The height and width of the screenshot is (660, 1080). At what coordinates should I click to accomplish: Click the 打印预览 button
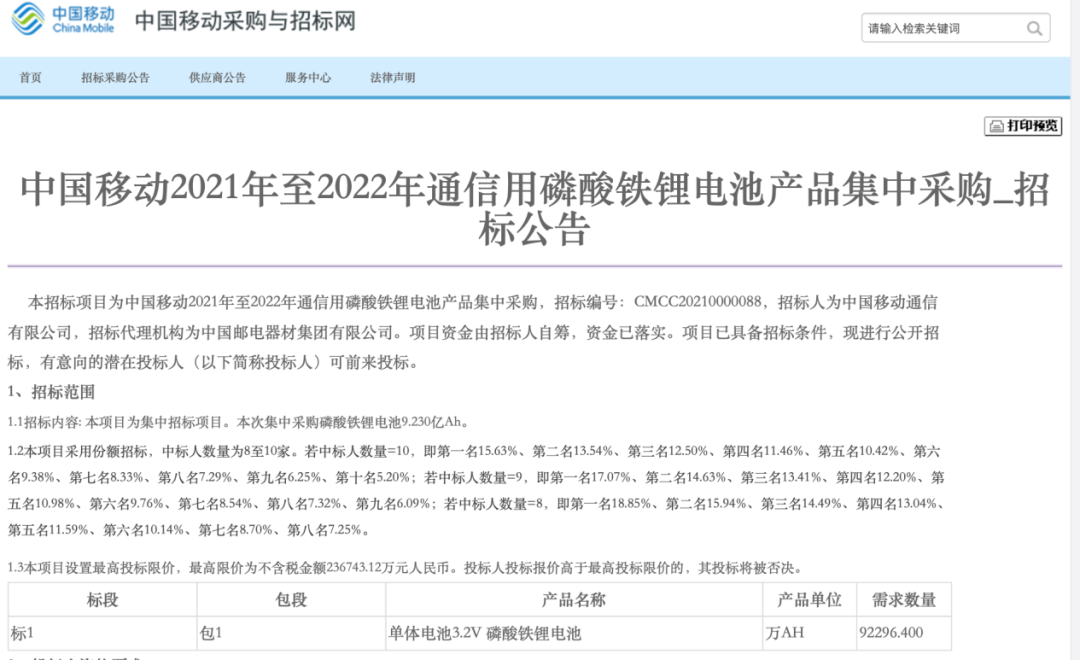click(1023, 125)
